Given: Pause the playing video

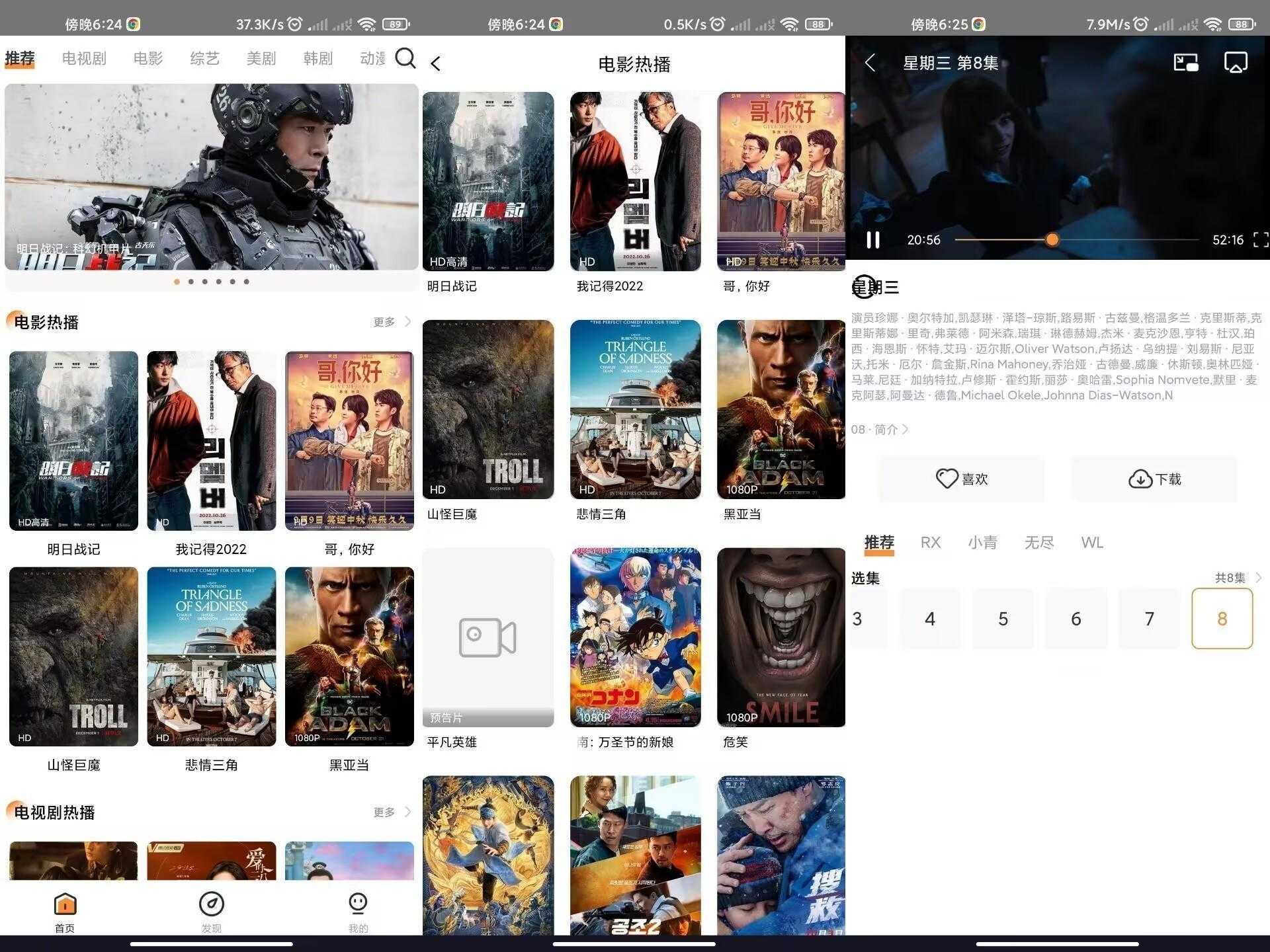Looking at the screenshot, I should pyautogui.click(x=873, y=240).
